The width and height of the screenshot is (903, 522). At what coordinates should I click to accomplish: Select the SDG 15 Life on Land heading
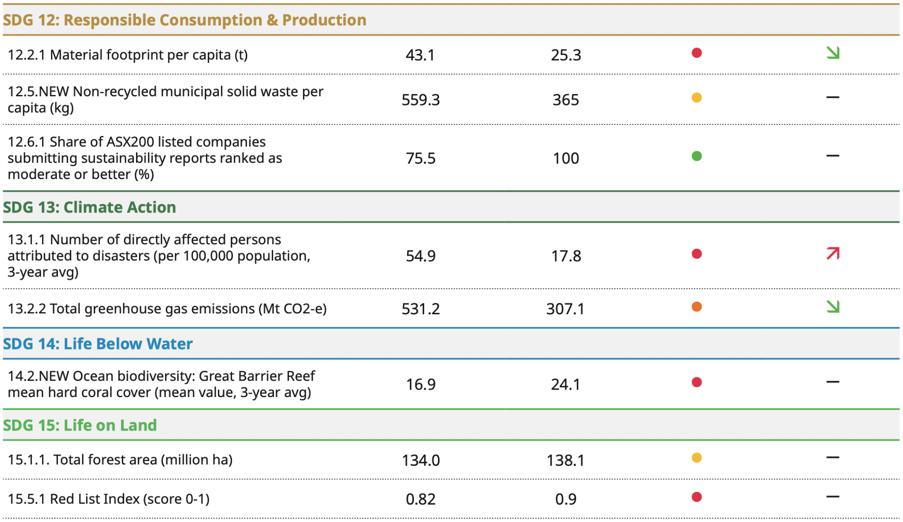pyautogui.click(x=80, y=425)
